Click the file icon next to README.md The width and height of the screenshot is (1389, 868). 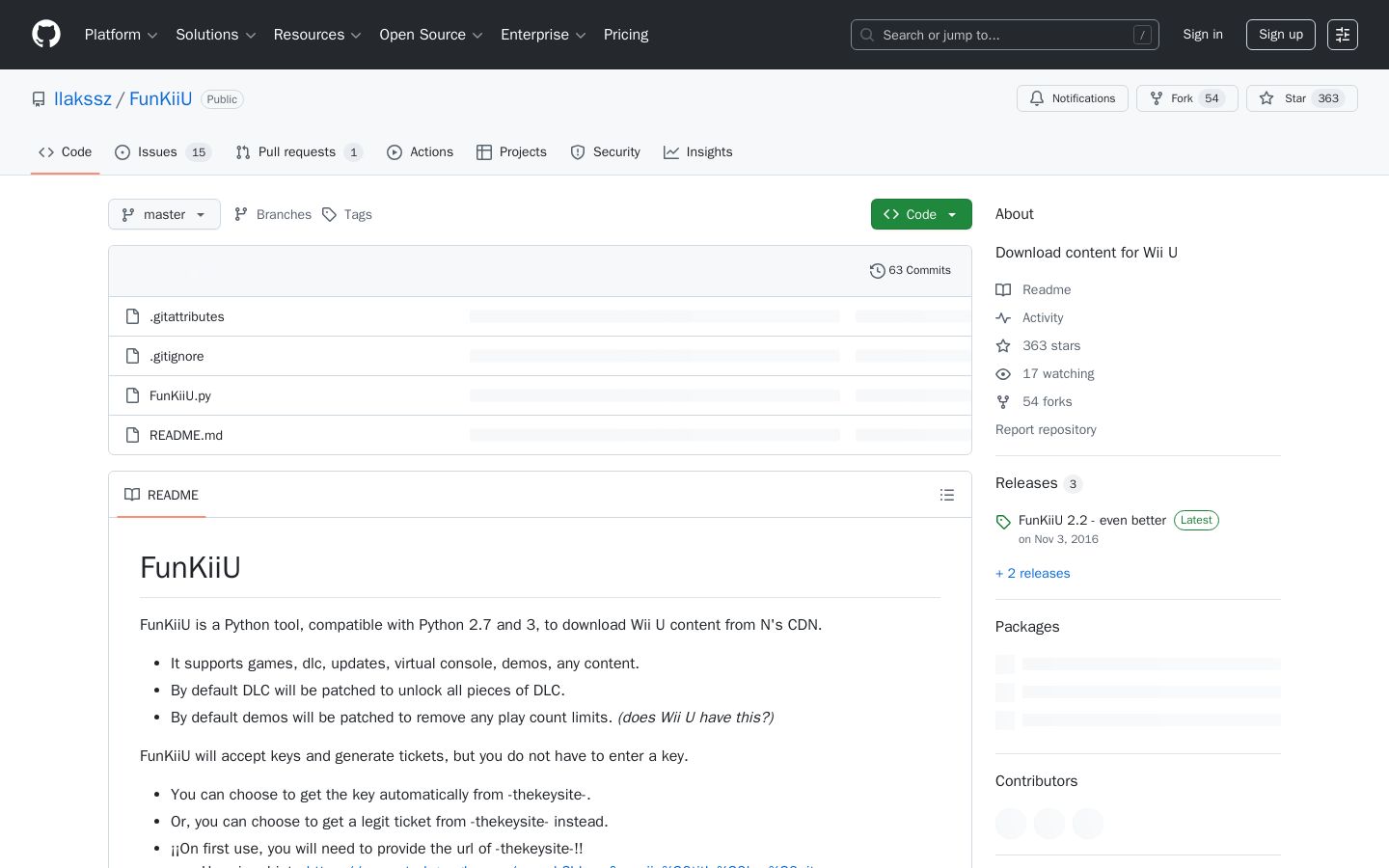(x=133, y=435)
